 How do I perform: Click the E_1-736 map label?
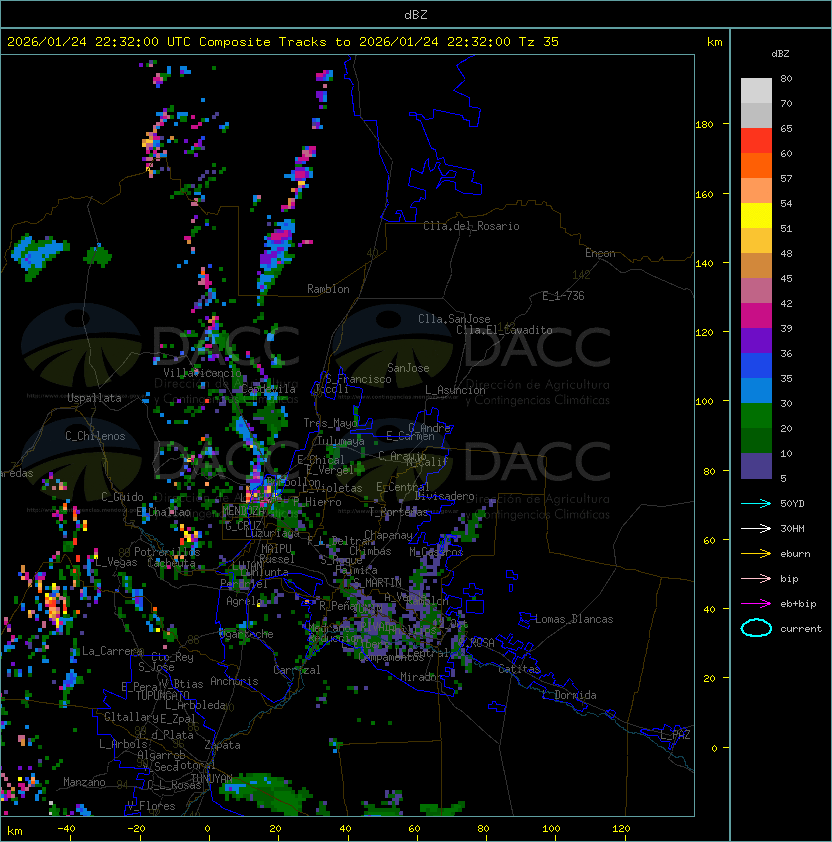(563, 296)
